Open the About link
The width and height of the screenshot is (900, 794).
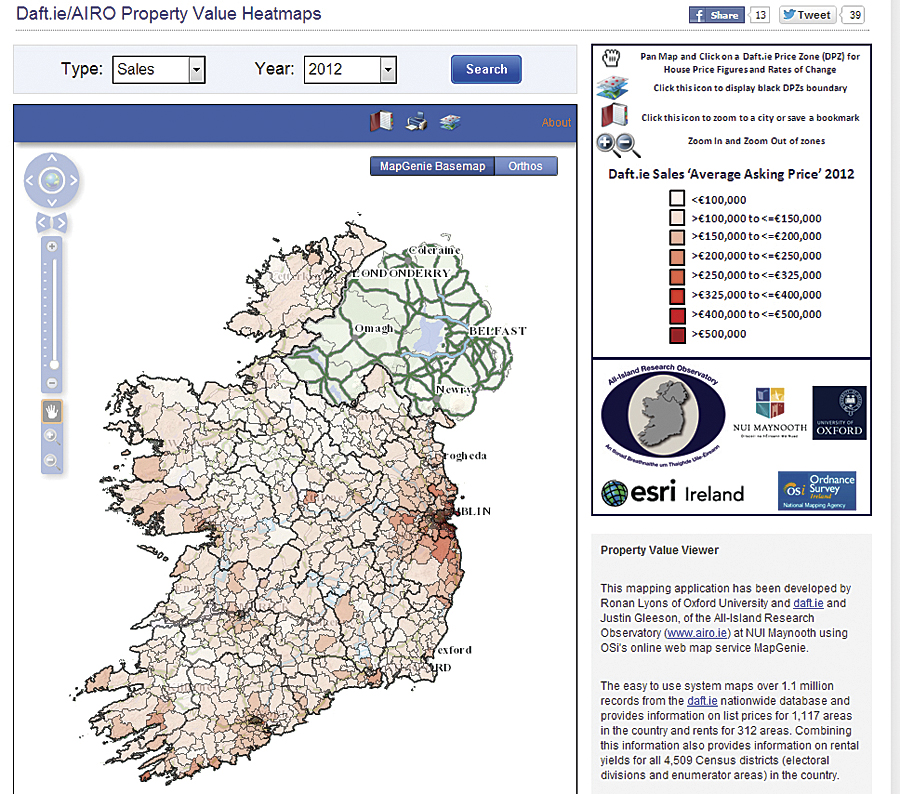pyautogui.click(x=556, y=122)
